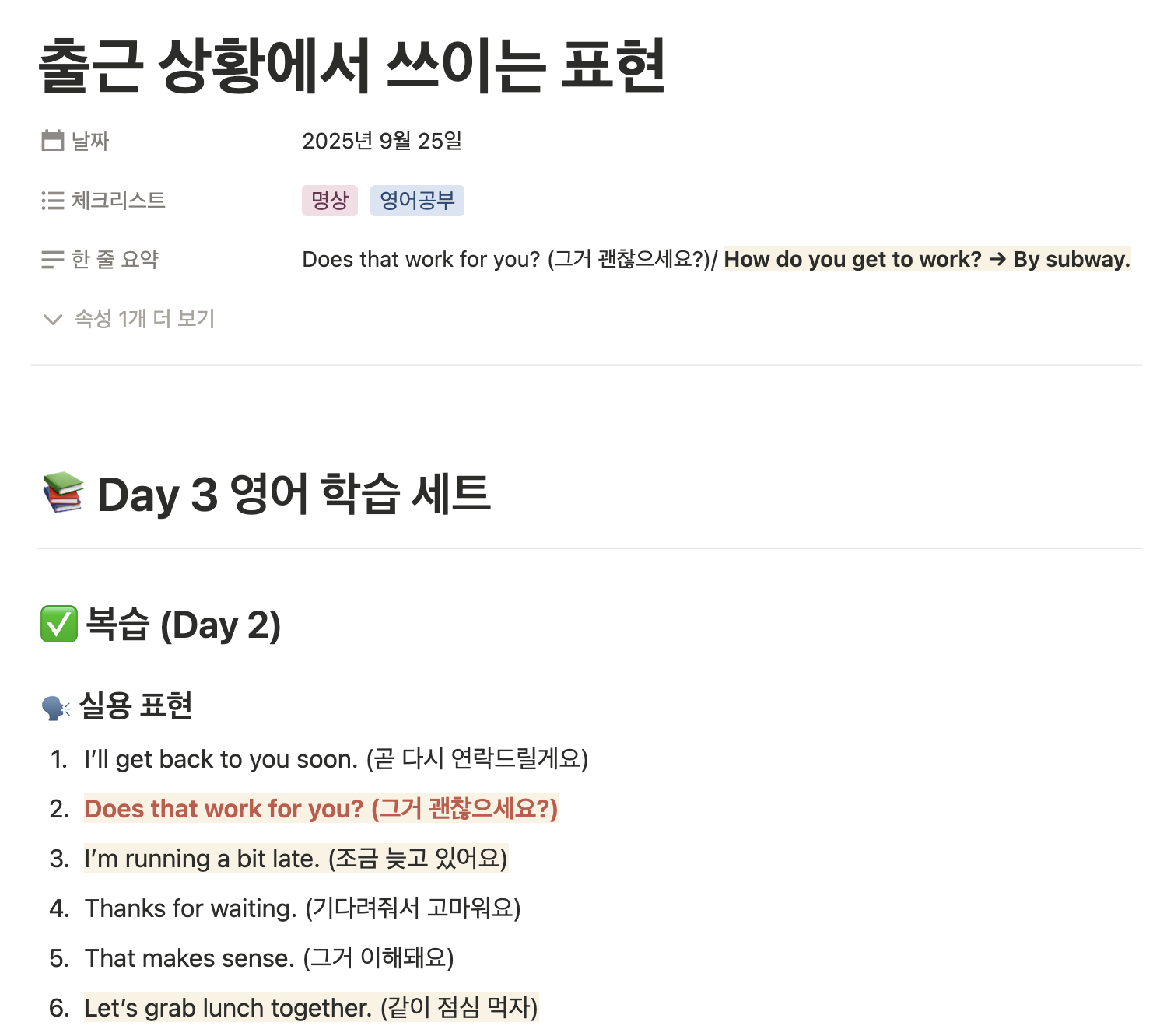Open the 날짜 property label menu
Image resolution: width=1153 pixels, height=1036 pixels.
(90, 141)
